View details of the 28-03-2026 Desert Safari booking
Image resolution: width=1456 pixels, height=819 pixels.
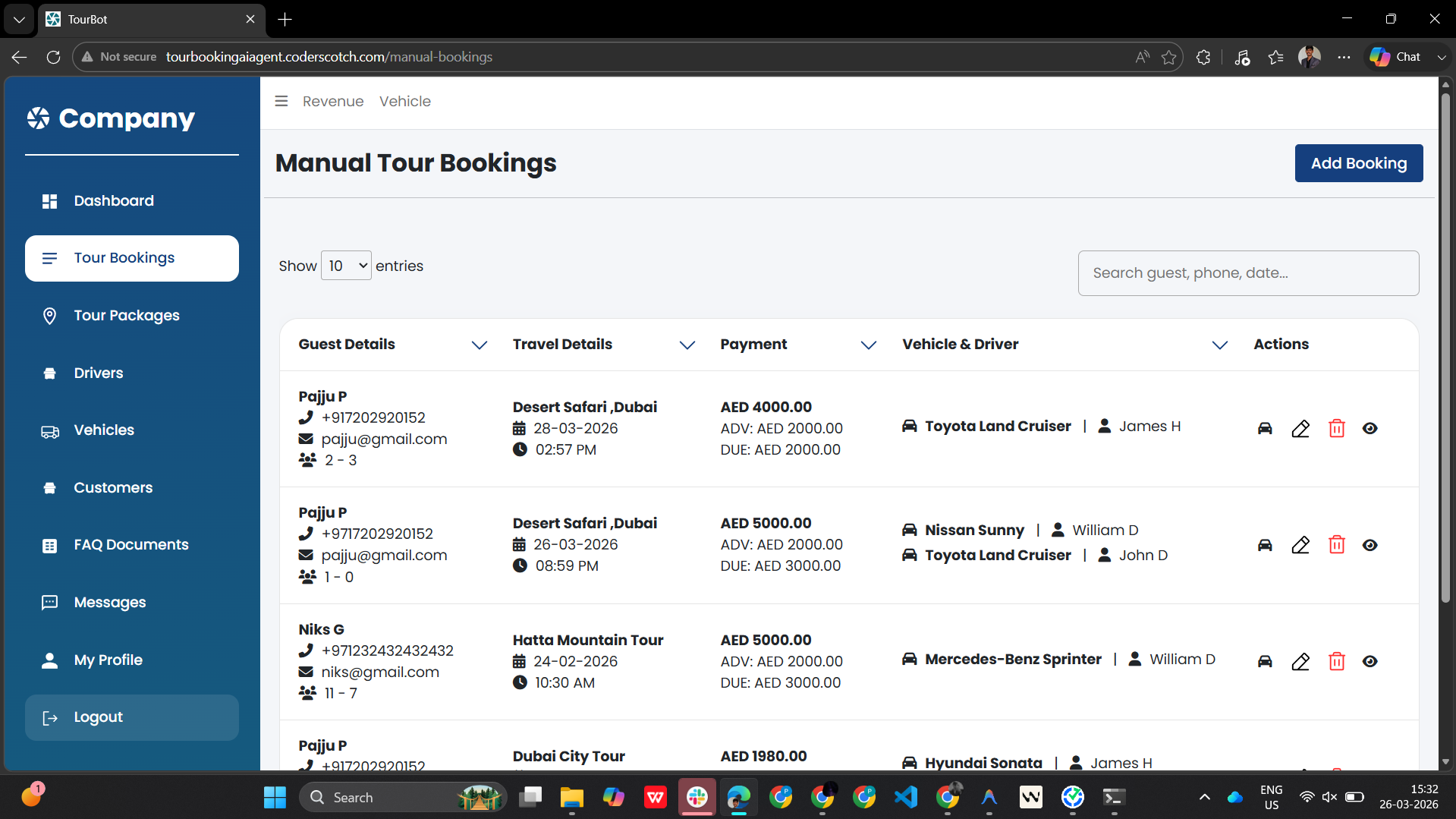1370,428
